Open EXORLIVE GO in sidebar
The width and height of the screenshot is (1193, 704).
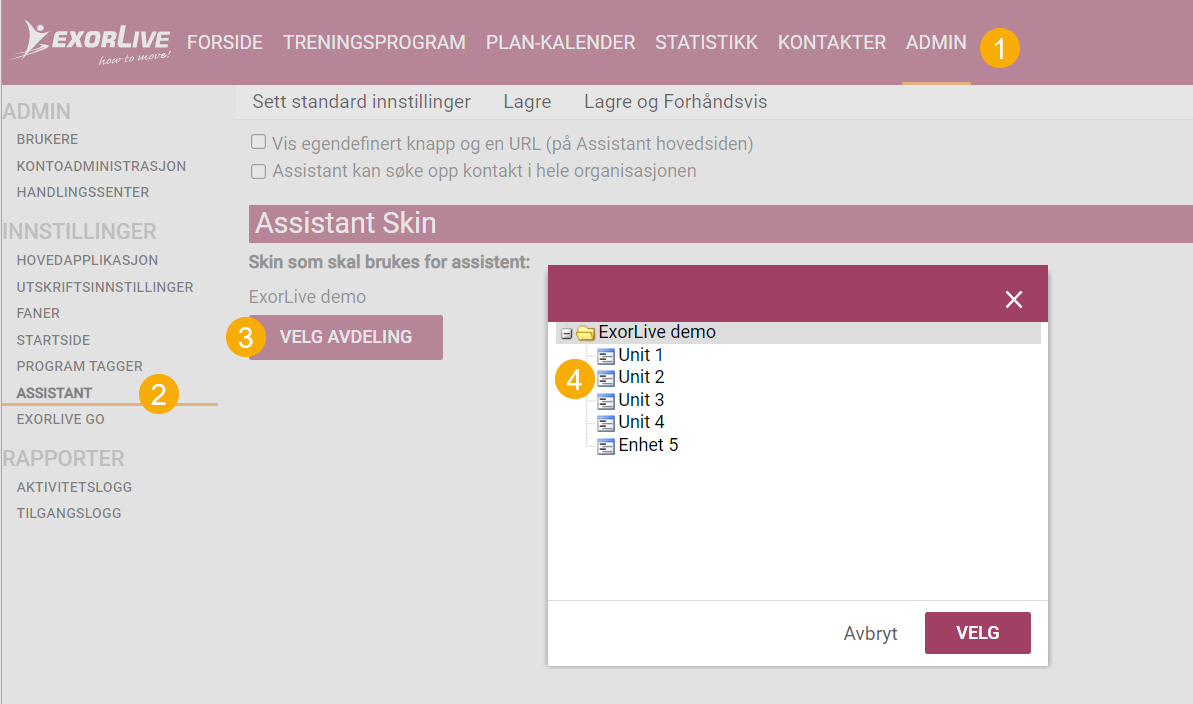point(61,419)
